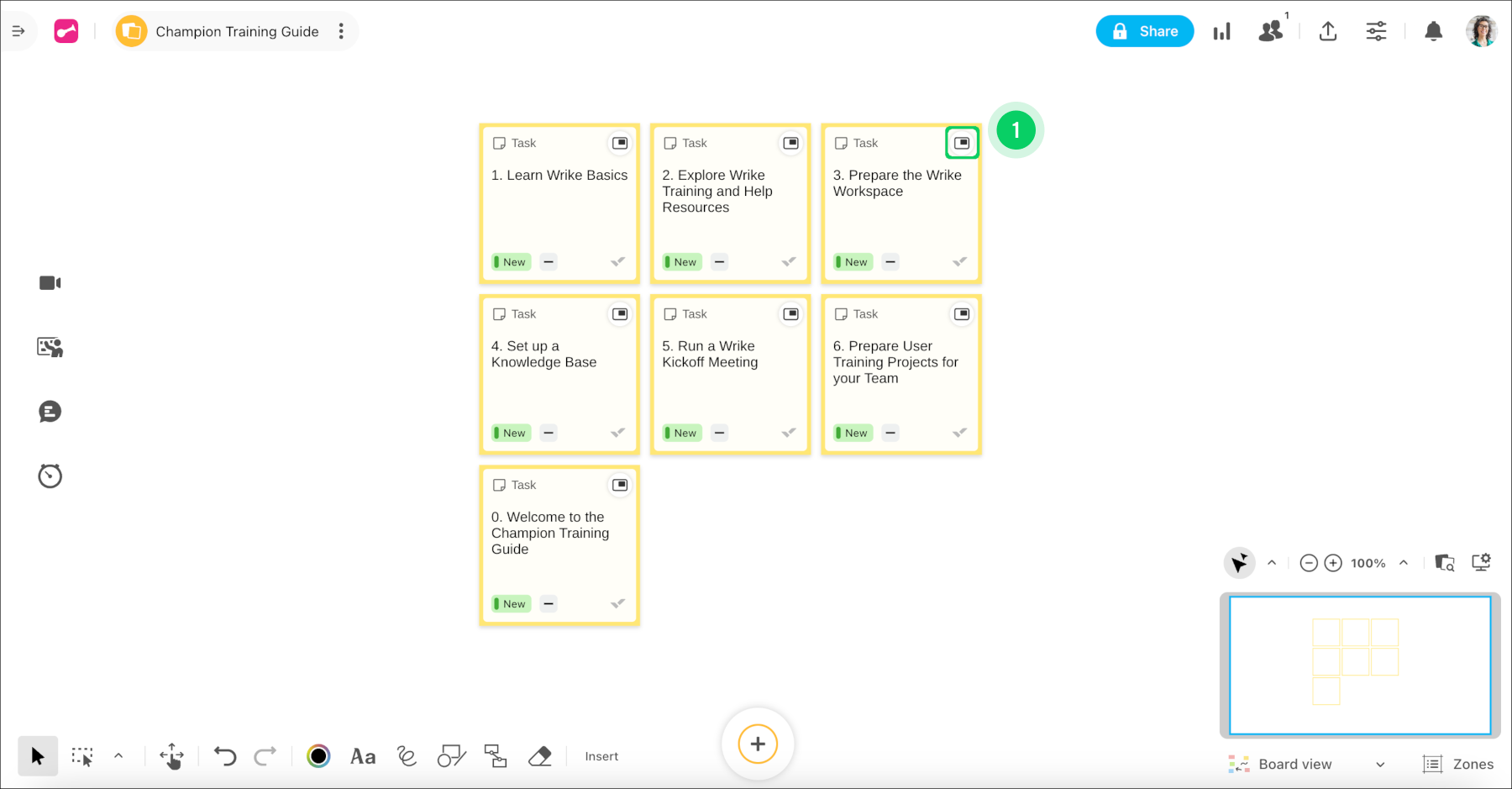Viewport: 1512px width, 789px height.
Task: Open the Champion Training Guide three-dot menu
Action: pyautogui.click(x=341, y=31)
